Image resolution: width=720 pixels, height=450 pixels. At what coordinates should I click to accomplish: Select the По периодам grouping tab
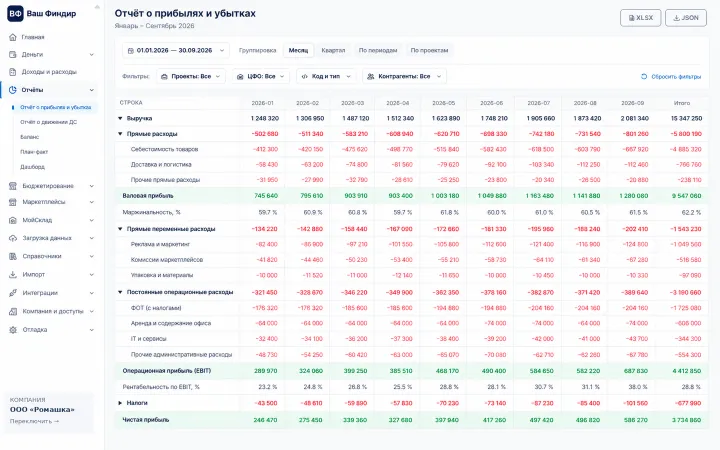click(x=378, y=51)
